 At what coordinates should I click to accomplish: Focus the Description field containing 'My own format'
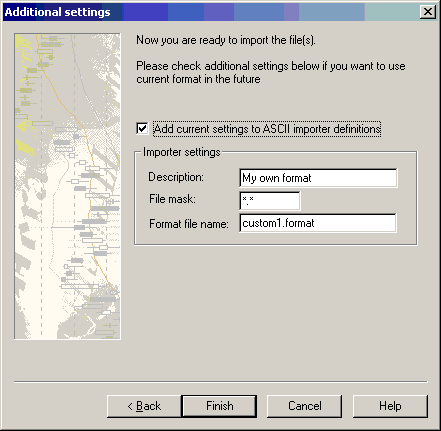click(318, 178)
